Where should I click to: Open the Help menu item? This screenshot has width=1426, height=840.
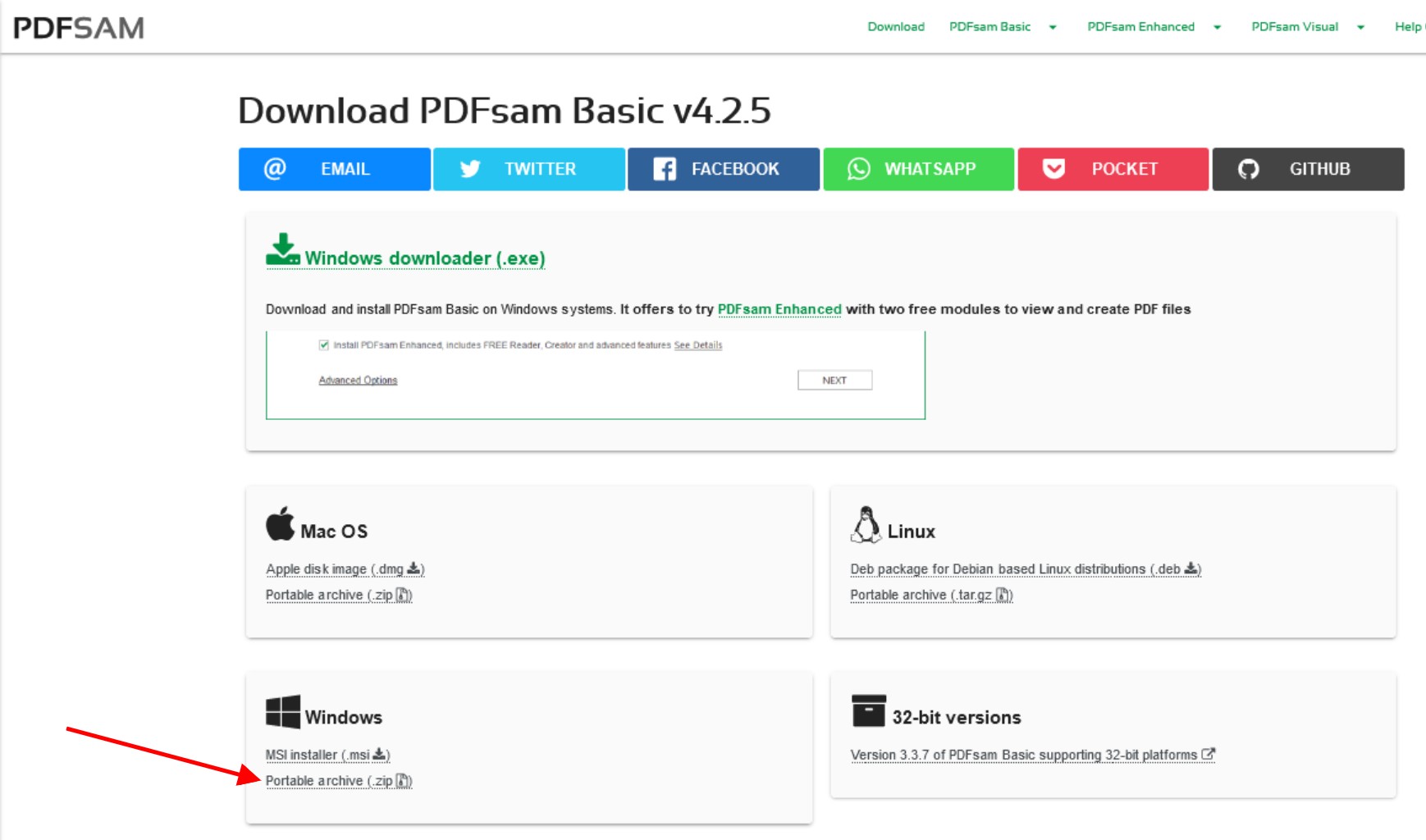(x=1410, y=27)
